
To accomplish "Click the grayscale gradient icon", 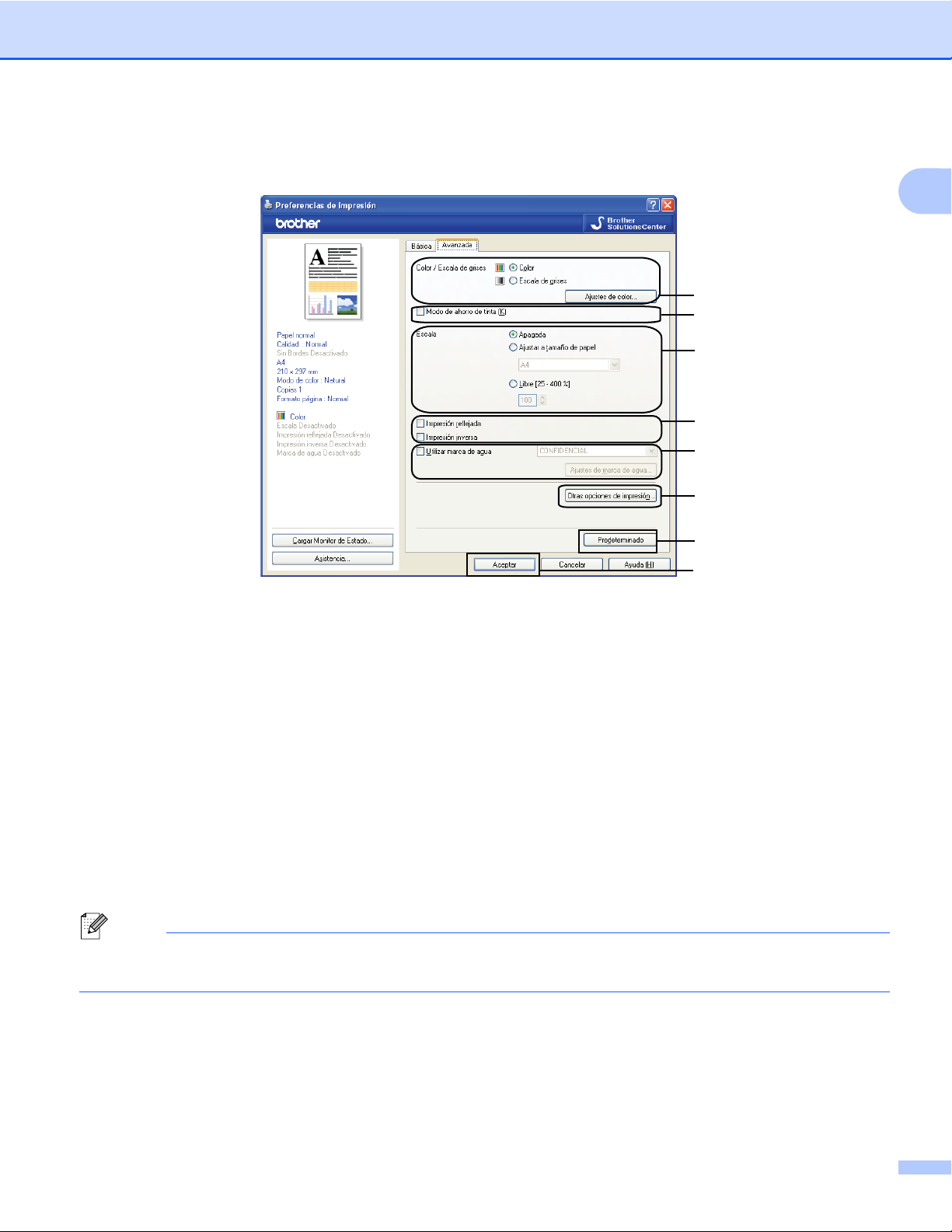I will (500, 281).
